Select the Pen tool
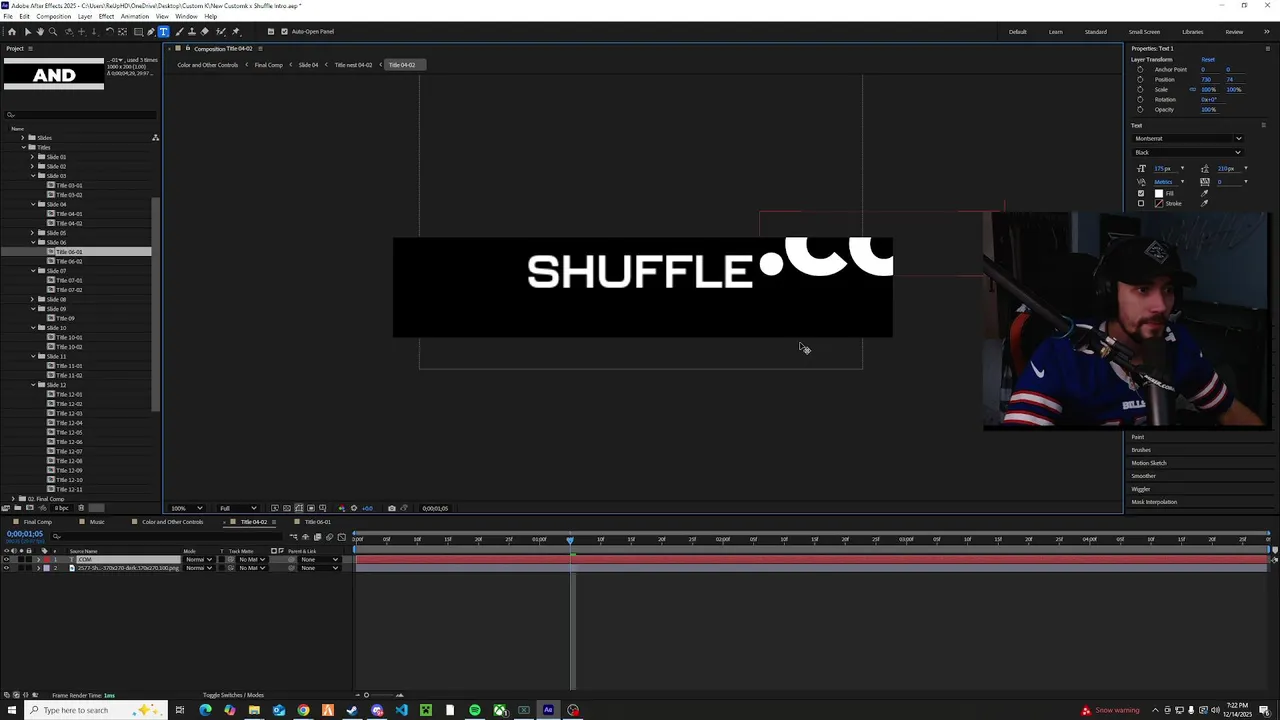The image size is (1280, 720). point(151,32)
